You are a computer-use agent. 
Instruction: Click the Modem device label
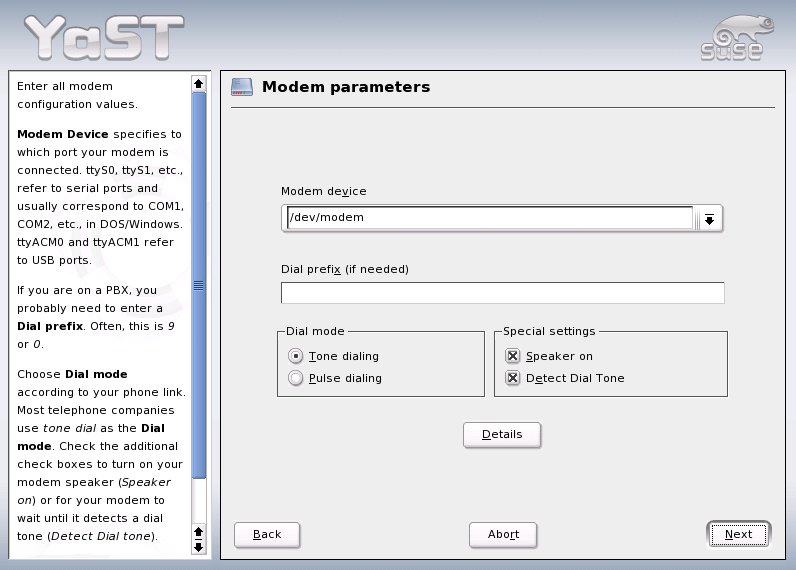point(324,191)
